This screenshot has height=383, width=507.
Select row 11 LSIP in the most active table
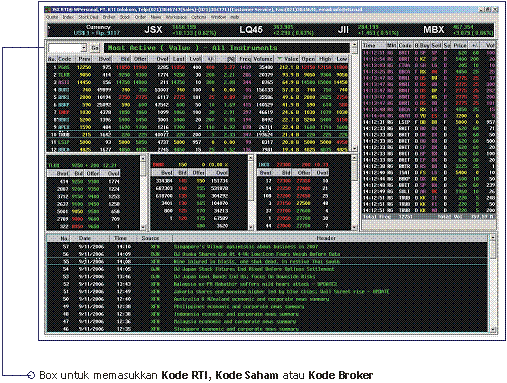(198, 142)
